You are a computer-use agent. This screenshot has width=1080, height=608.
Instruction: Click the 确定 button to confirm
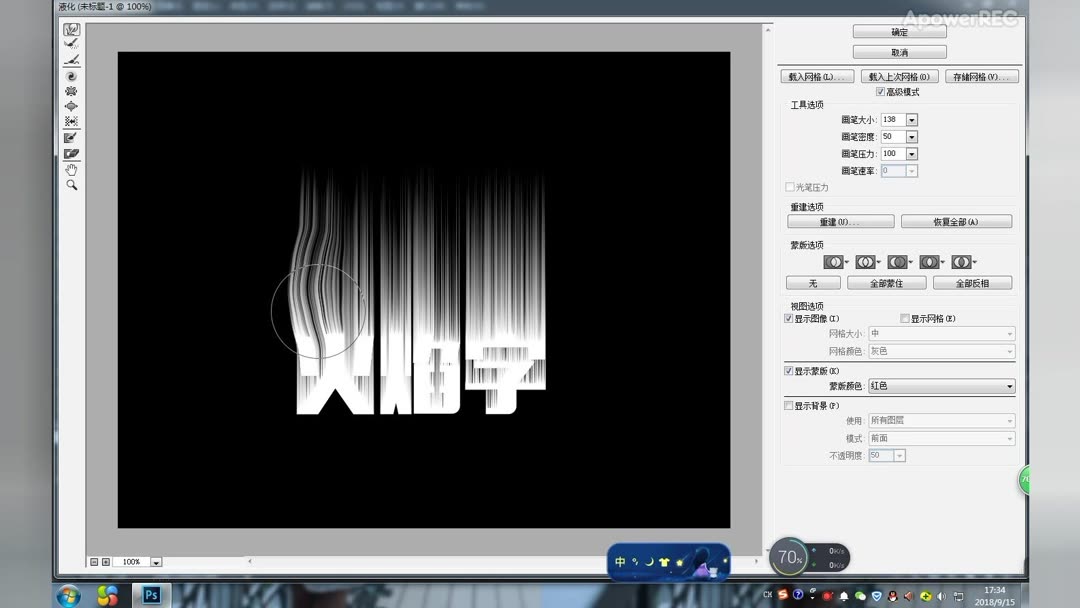897,31
